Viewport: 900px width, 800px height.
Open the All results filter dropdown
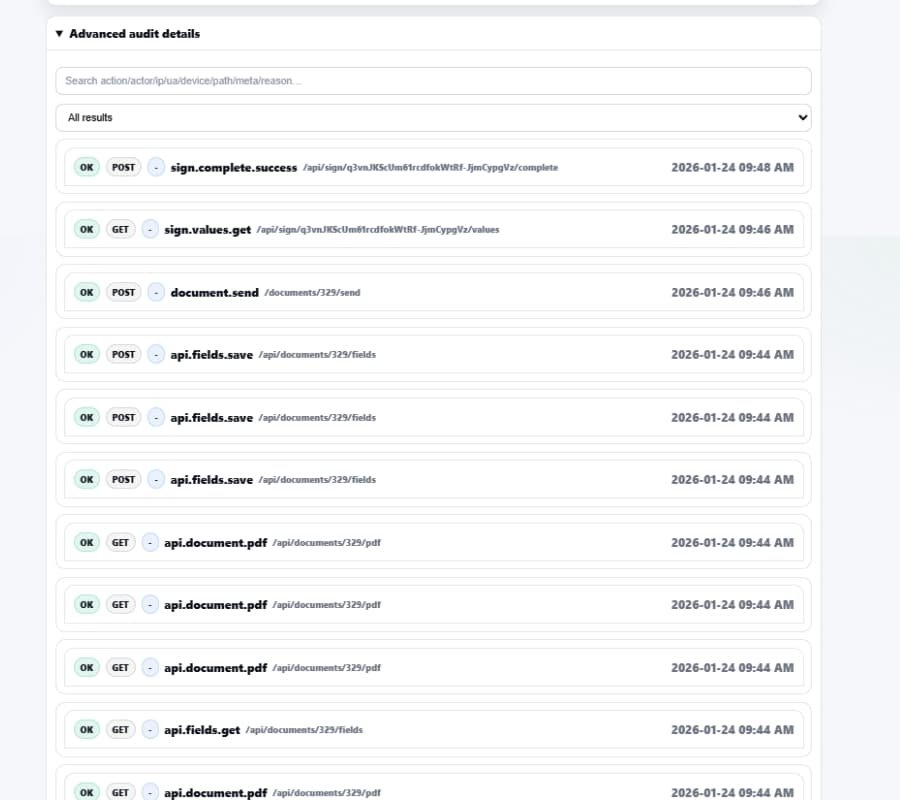click(x=433, y=117)
